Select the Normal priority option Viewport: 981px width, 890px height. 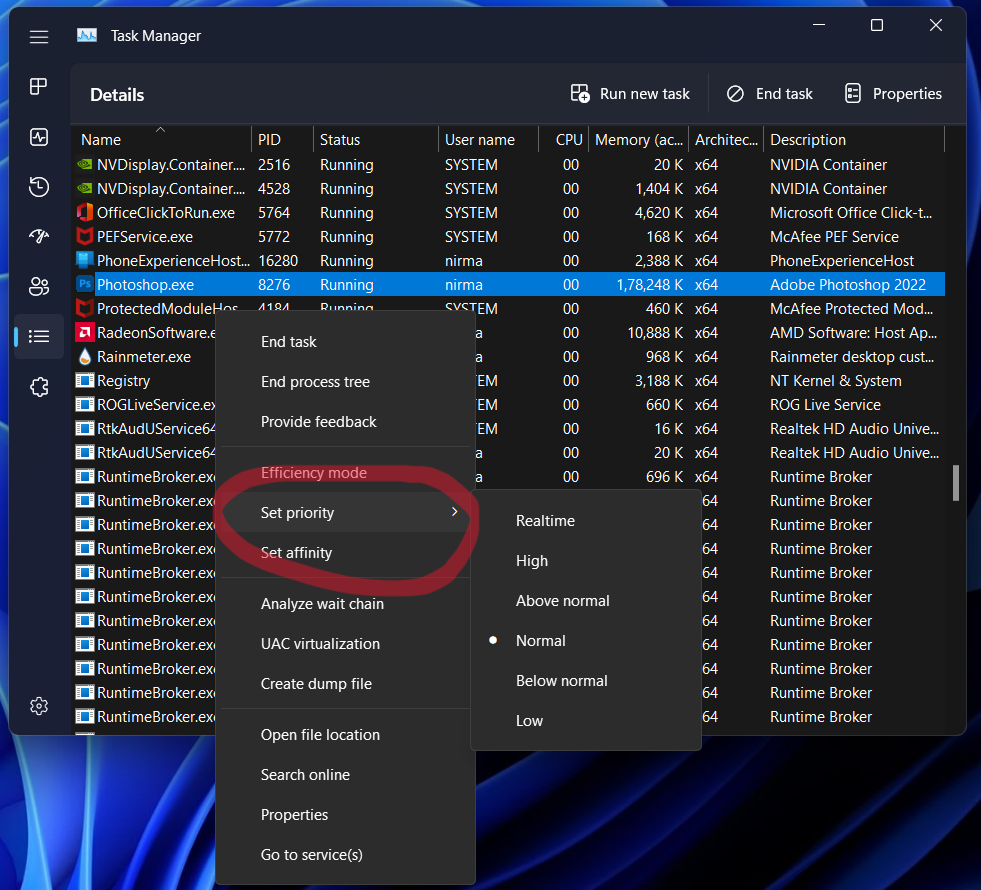(586, 640)
